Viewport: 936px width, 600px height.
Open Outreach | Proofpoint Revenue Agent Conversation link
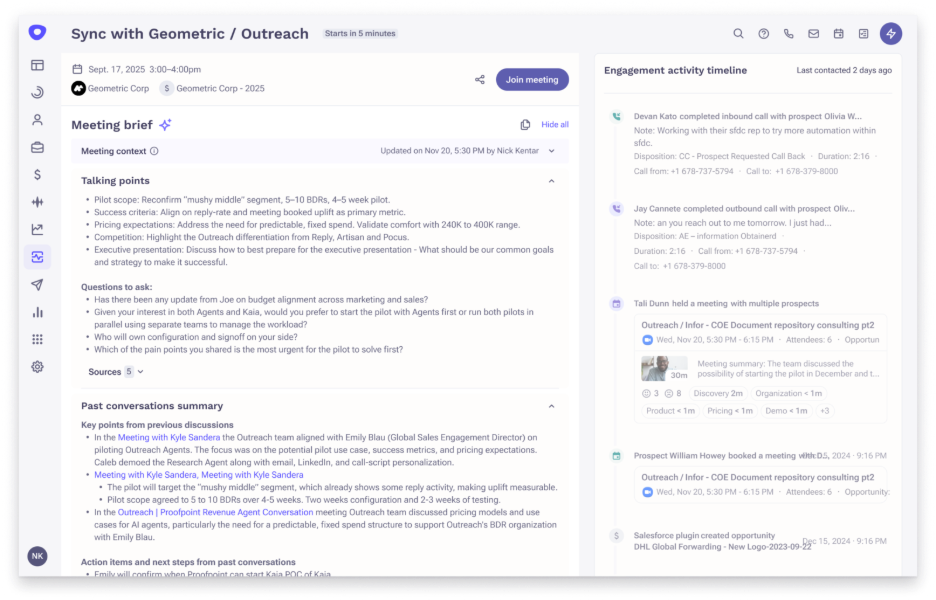215,512
